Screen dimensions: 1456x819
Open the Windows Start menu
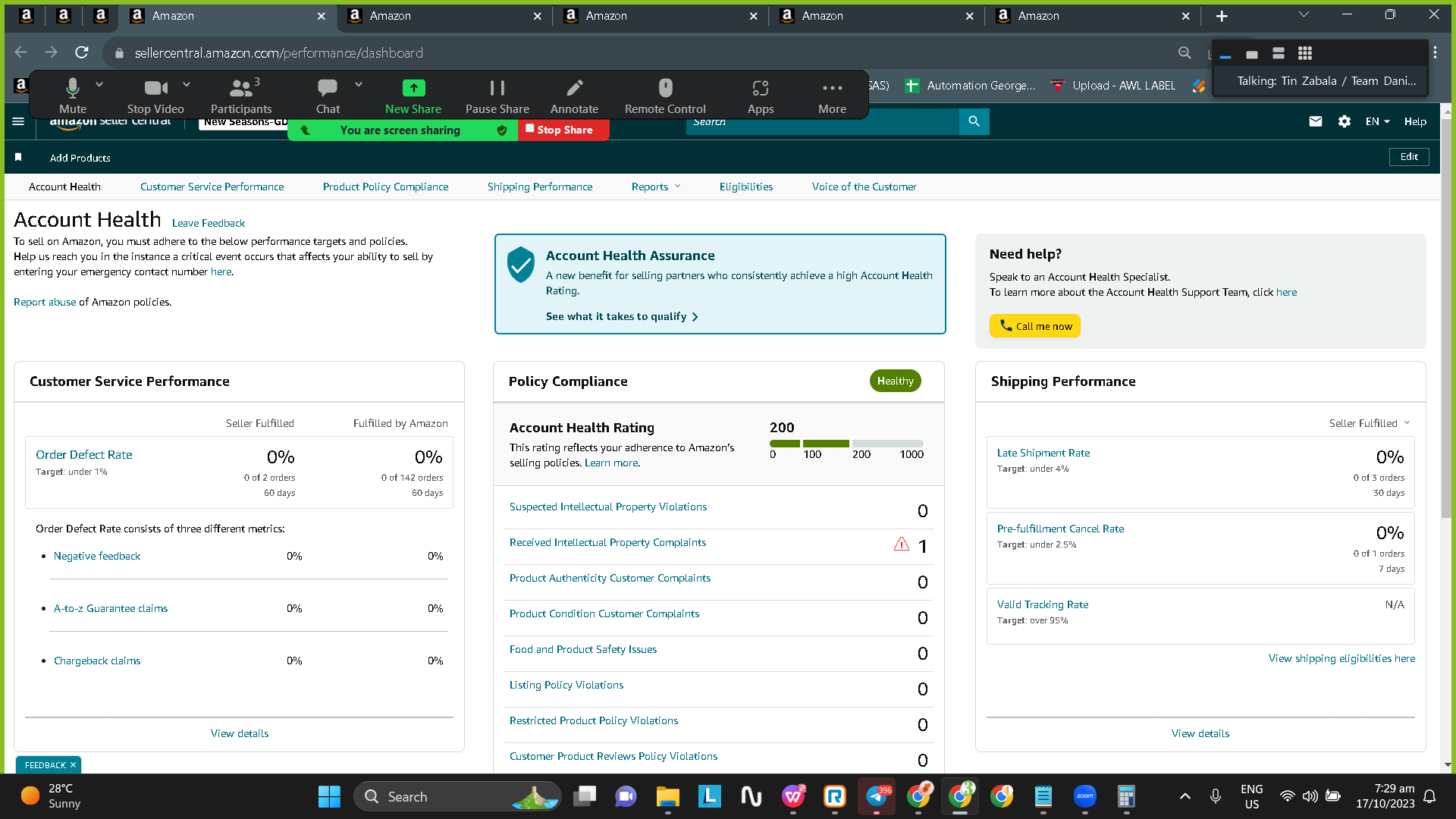point(329,796)
